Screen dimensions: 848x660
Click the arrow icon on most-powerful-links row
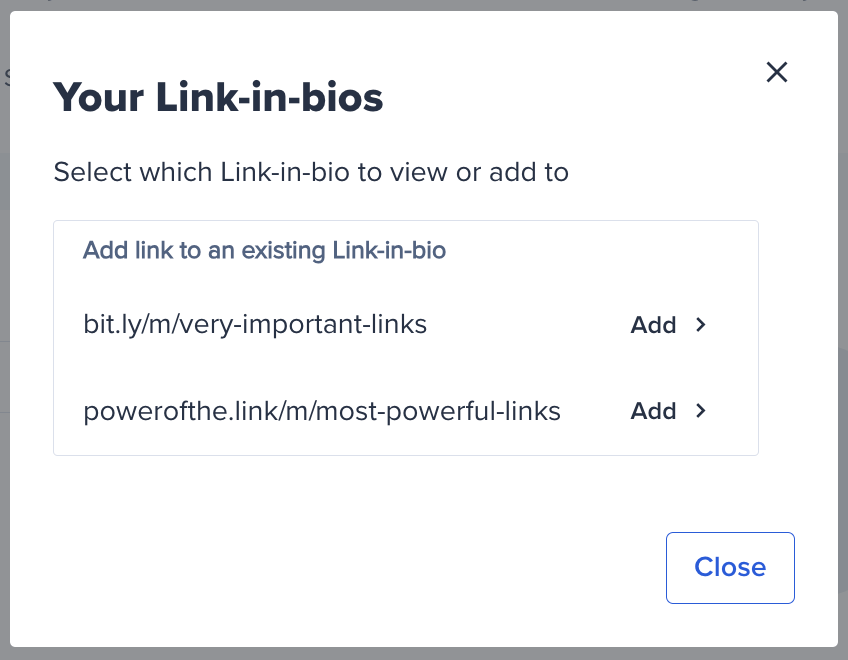[x=700, y=411]
